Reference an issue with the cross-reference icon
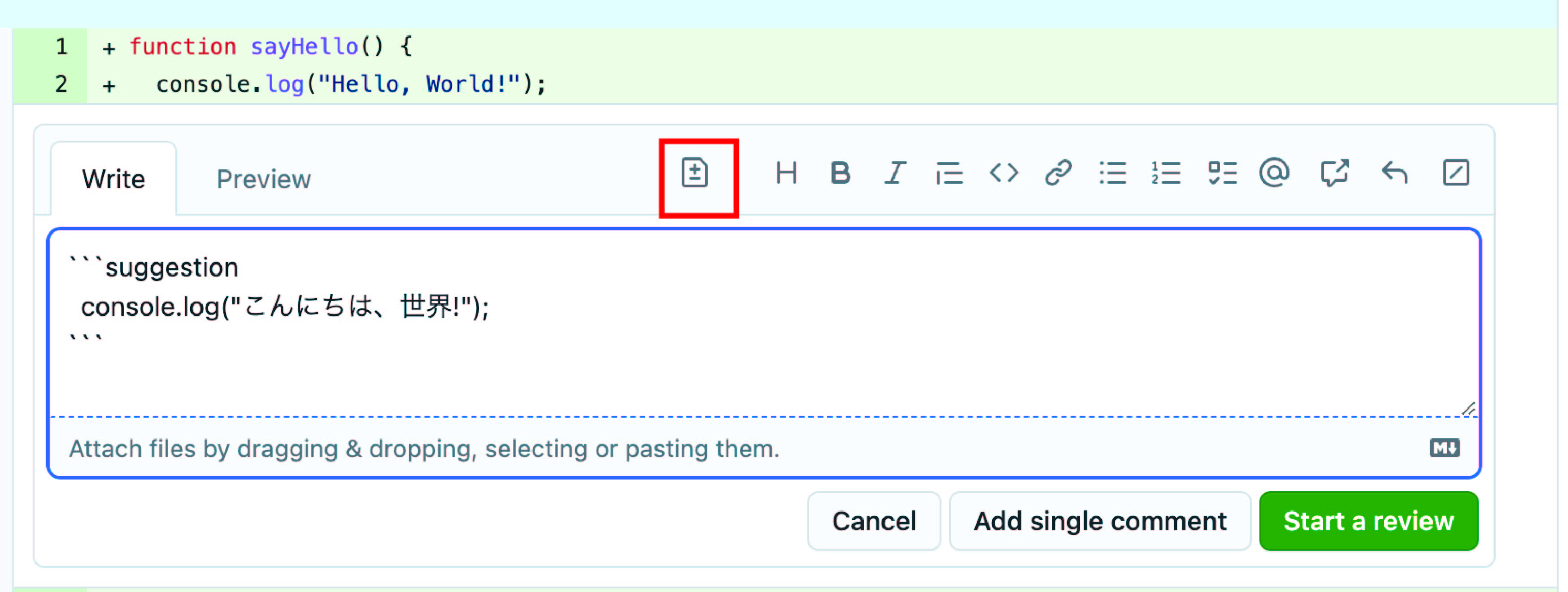Screen dimensions: 1568x592 click(x=1335, y=173)
